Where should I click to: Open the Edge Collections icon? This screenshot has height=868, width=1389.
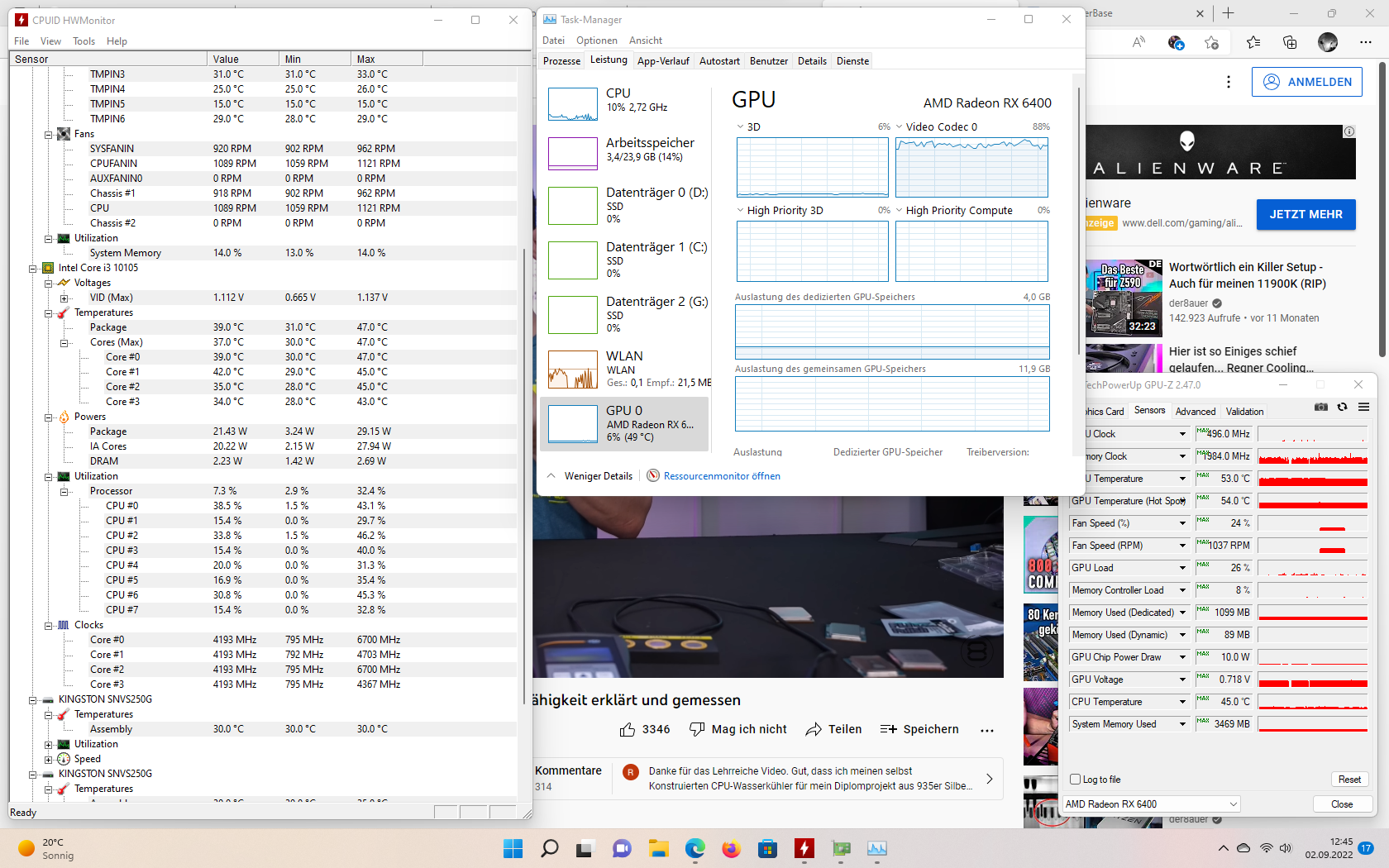point(1290,42)
